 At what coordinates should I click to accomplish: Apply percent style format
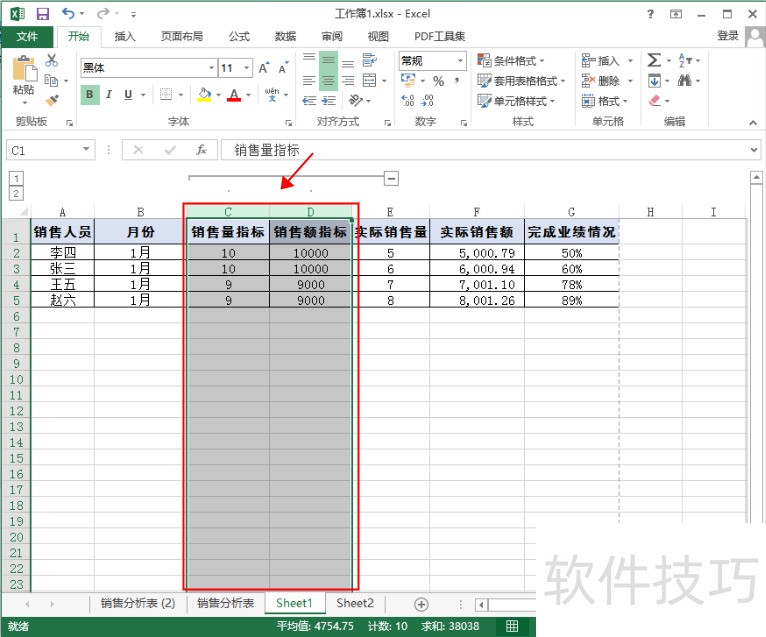click(439, 81)
